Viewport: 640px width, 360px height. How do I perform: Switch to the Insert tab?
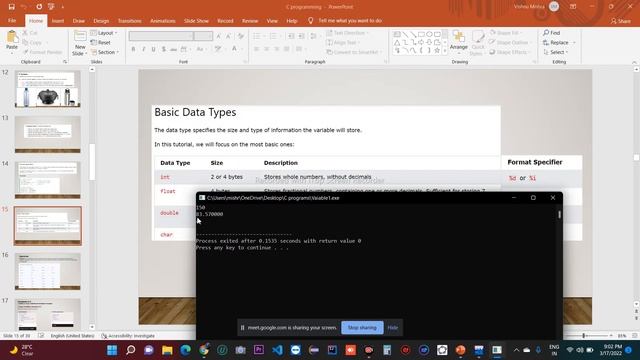(58, 20)
